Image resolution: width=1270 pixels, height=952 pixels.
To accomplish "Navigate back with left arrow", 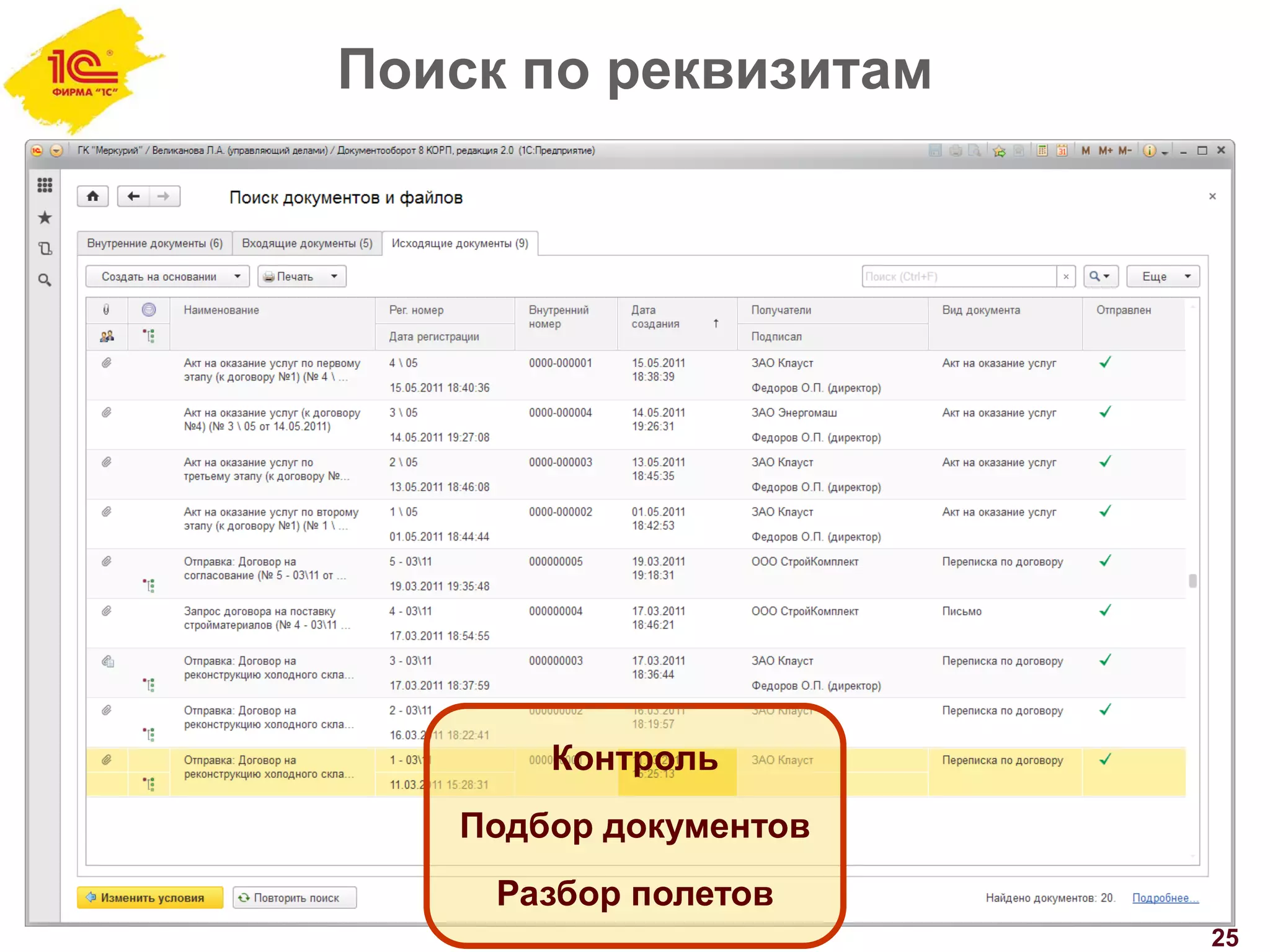I will (x=133, y=196).
